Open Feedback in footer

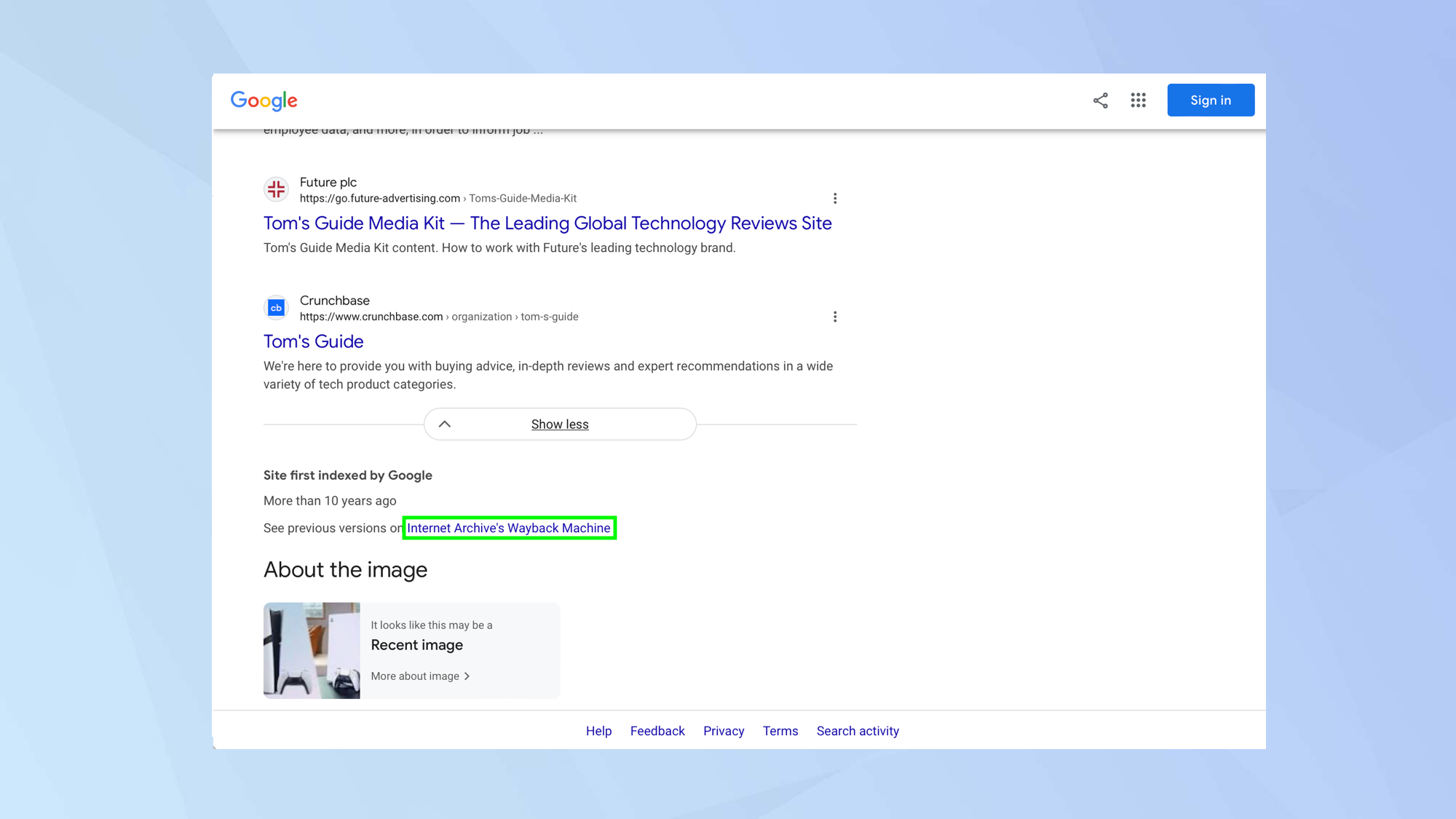[x=657, y=731]
